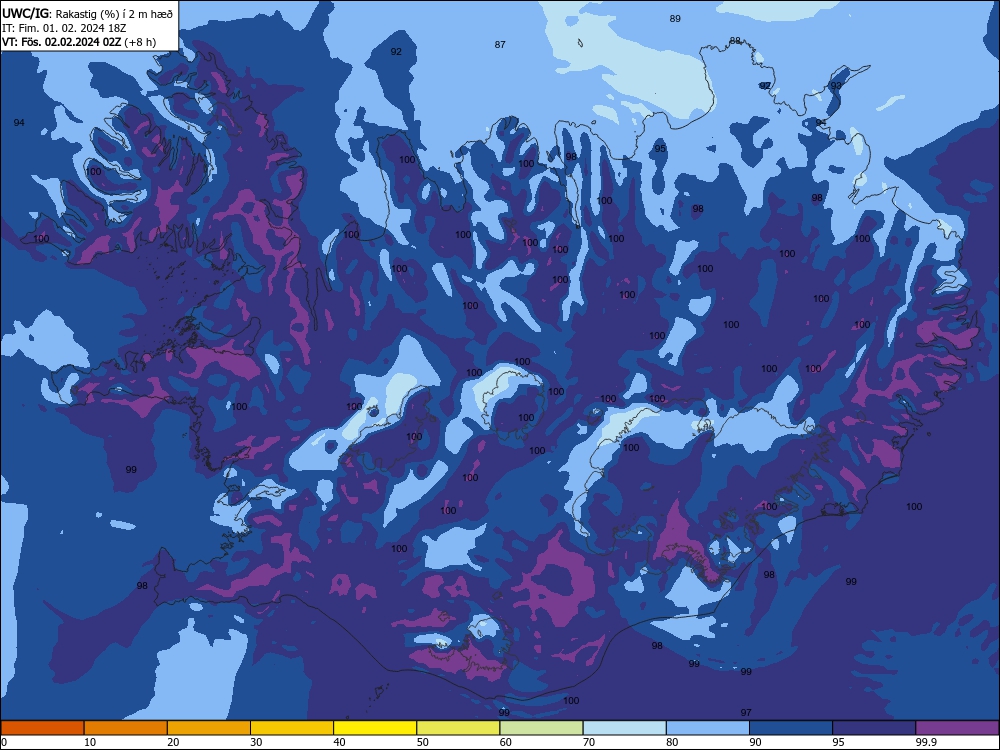
Task: Click the '93' humidity value on the map
Action: tap(835, 85)
